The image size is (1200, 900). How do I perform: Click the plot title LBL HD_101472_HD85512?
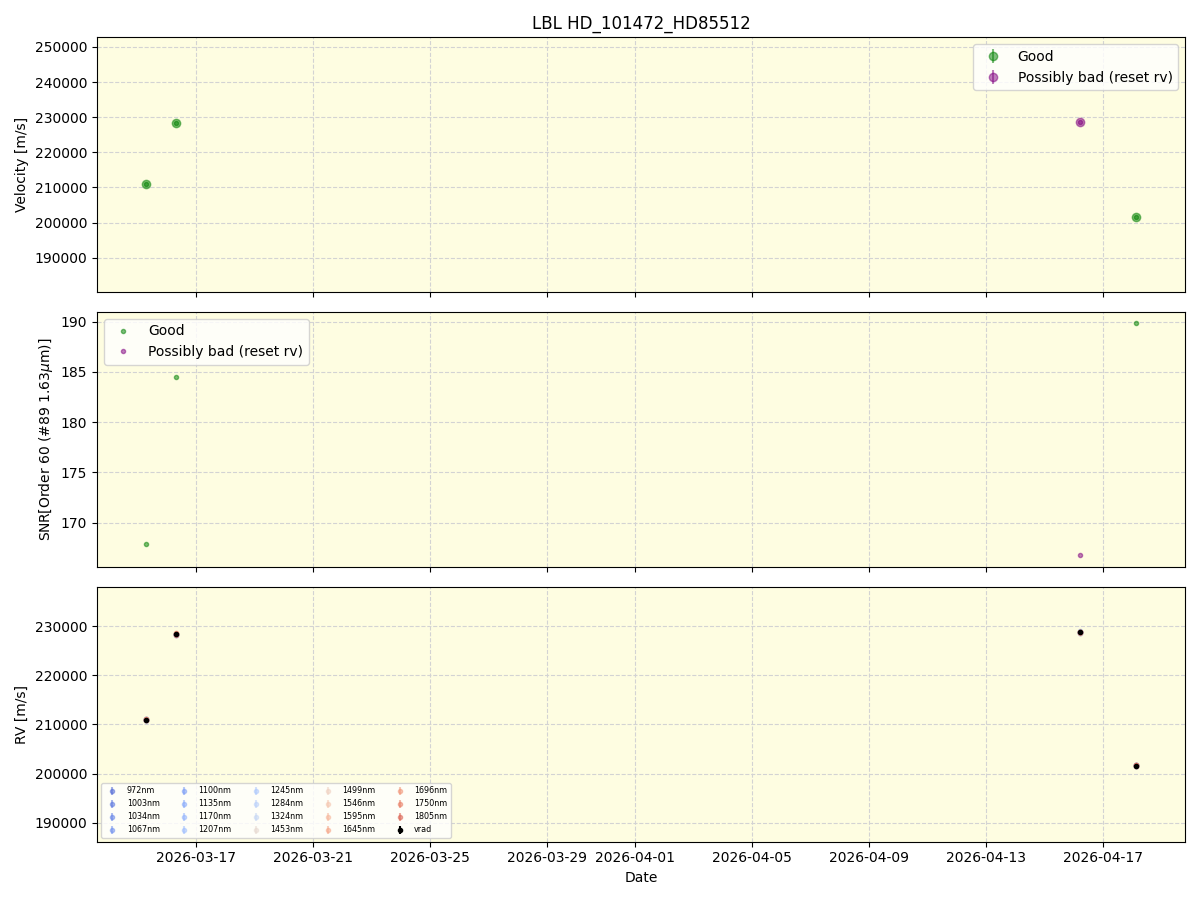pos(641,23)
